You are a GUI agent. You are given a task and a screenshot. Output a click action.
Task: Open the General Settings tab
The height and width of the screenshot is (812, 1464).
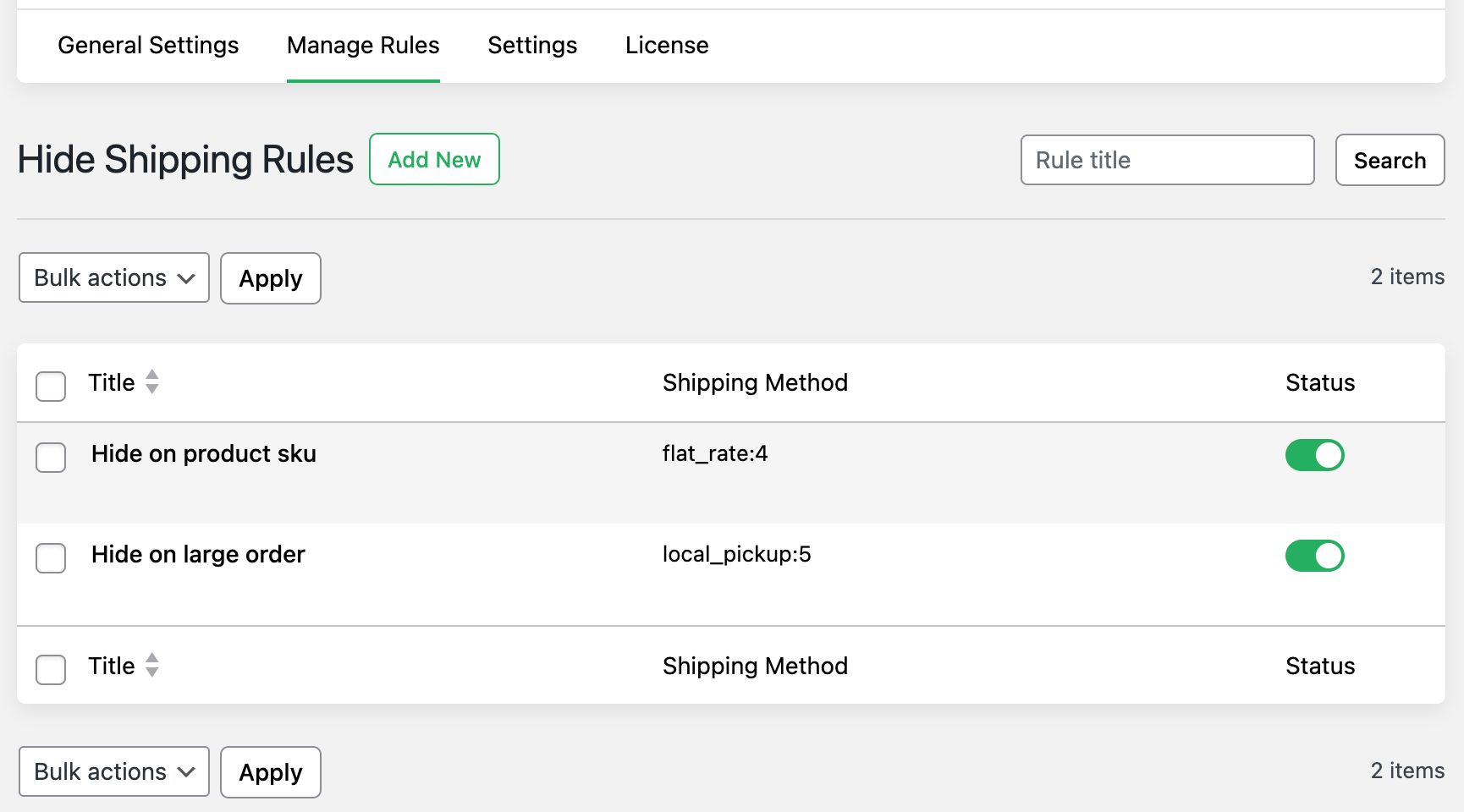[x=148, y=46]
